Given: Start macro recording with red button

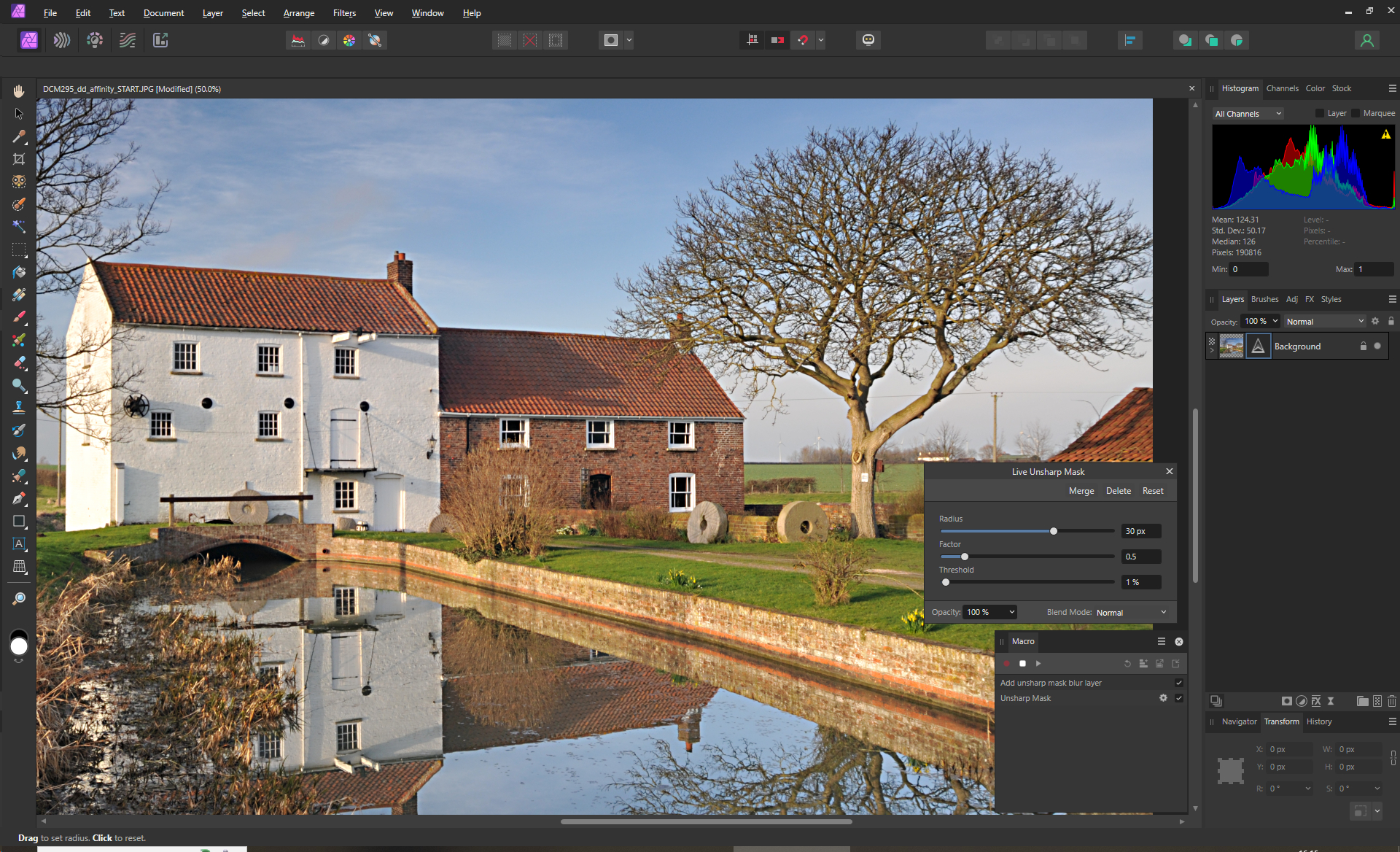Looking at the screenshot, I should click(1007, 663).
